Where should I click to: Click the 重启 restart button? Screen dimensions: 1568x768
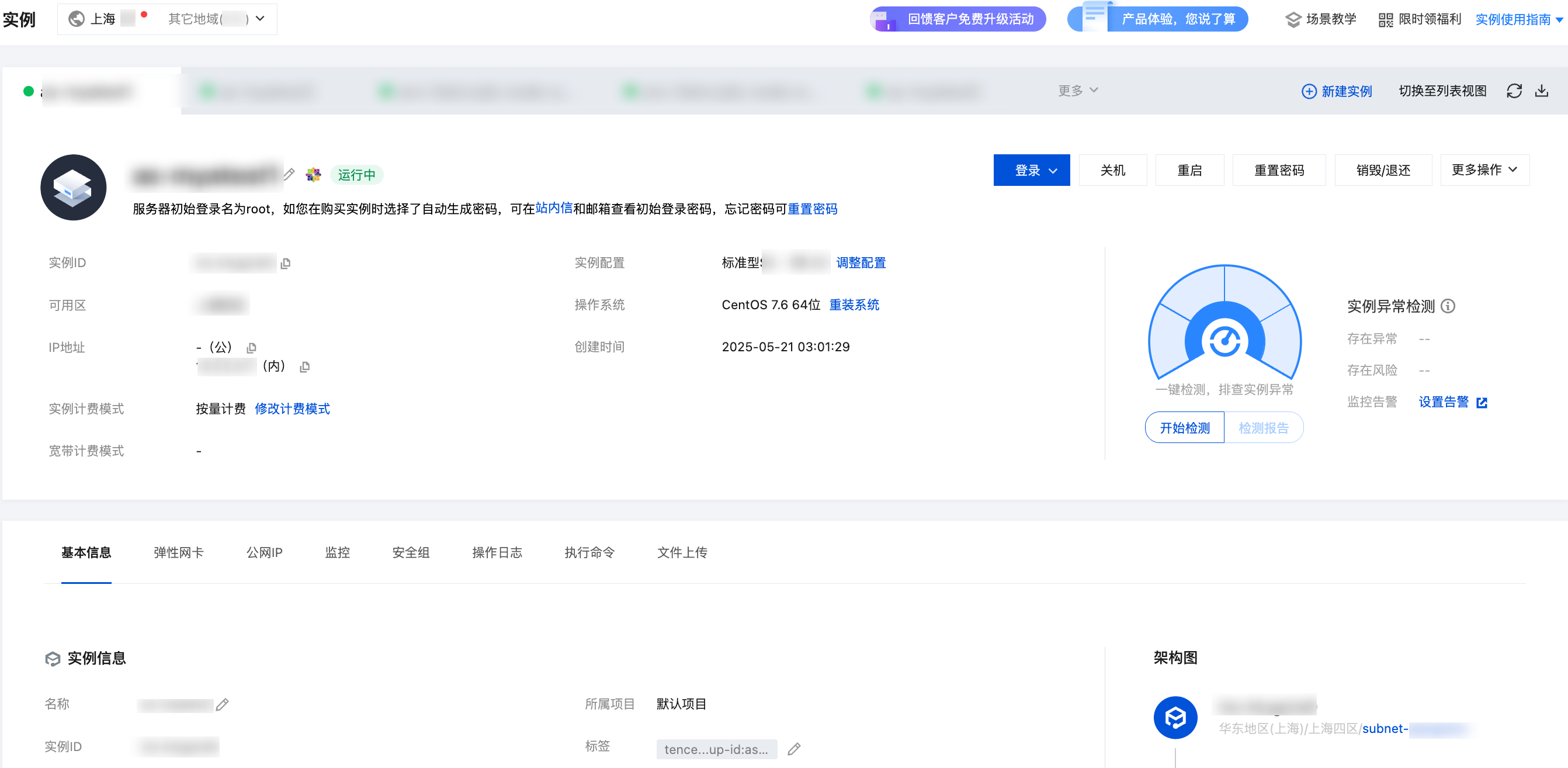[x=1189, y=170]
